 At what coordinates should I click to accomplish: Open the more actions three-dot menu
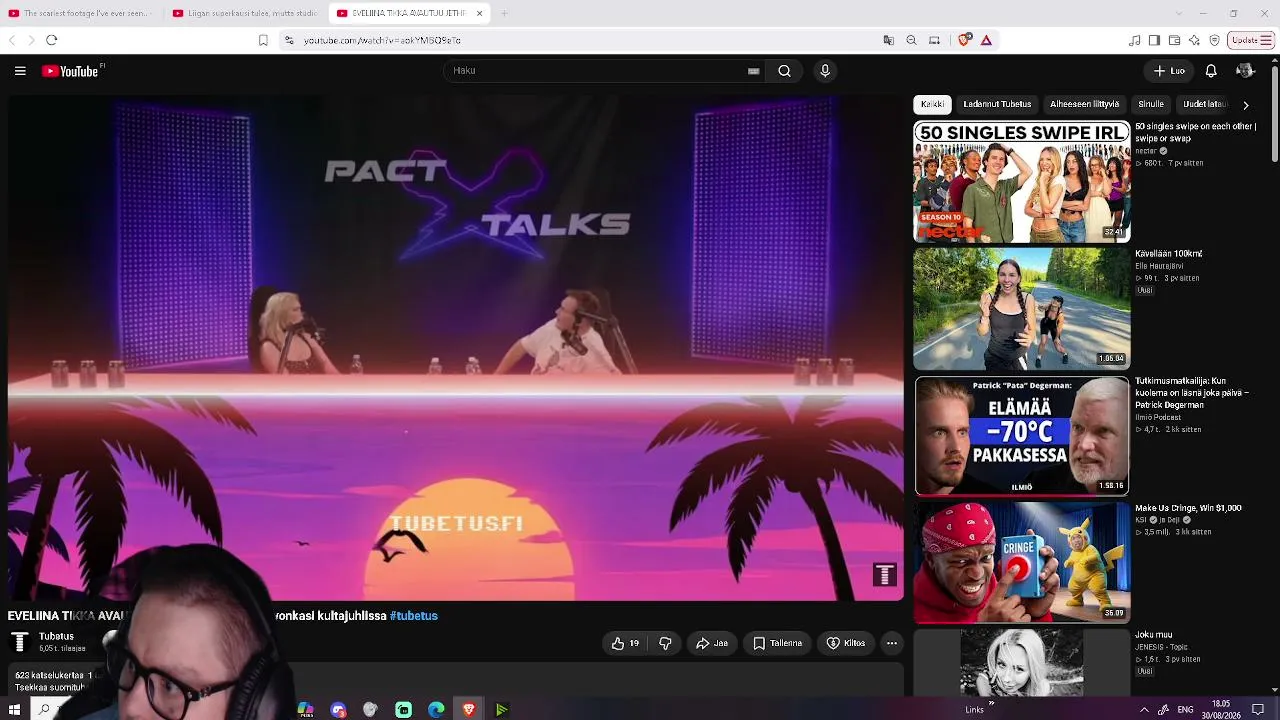point(892,643)
